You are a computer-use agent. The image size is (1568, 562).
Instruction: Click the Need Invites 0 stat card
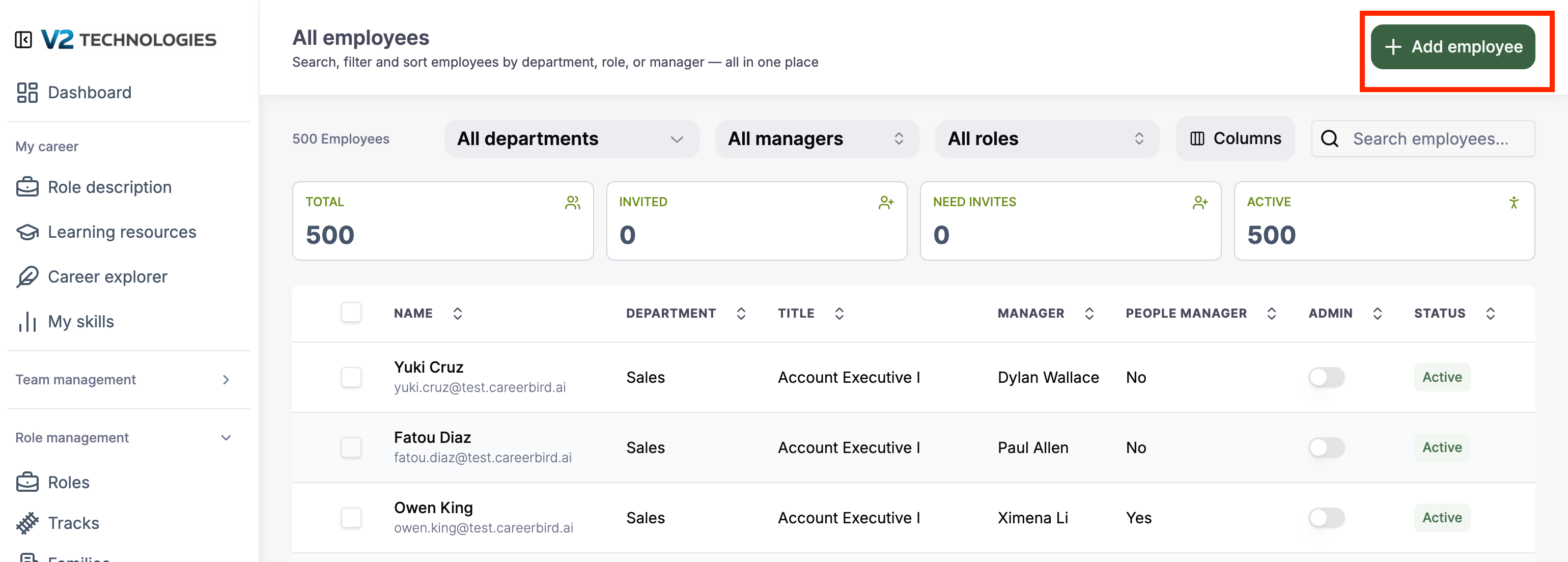pos(1070,221)
